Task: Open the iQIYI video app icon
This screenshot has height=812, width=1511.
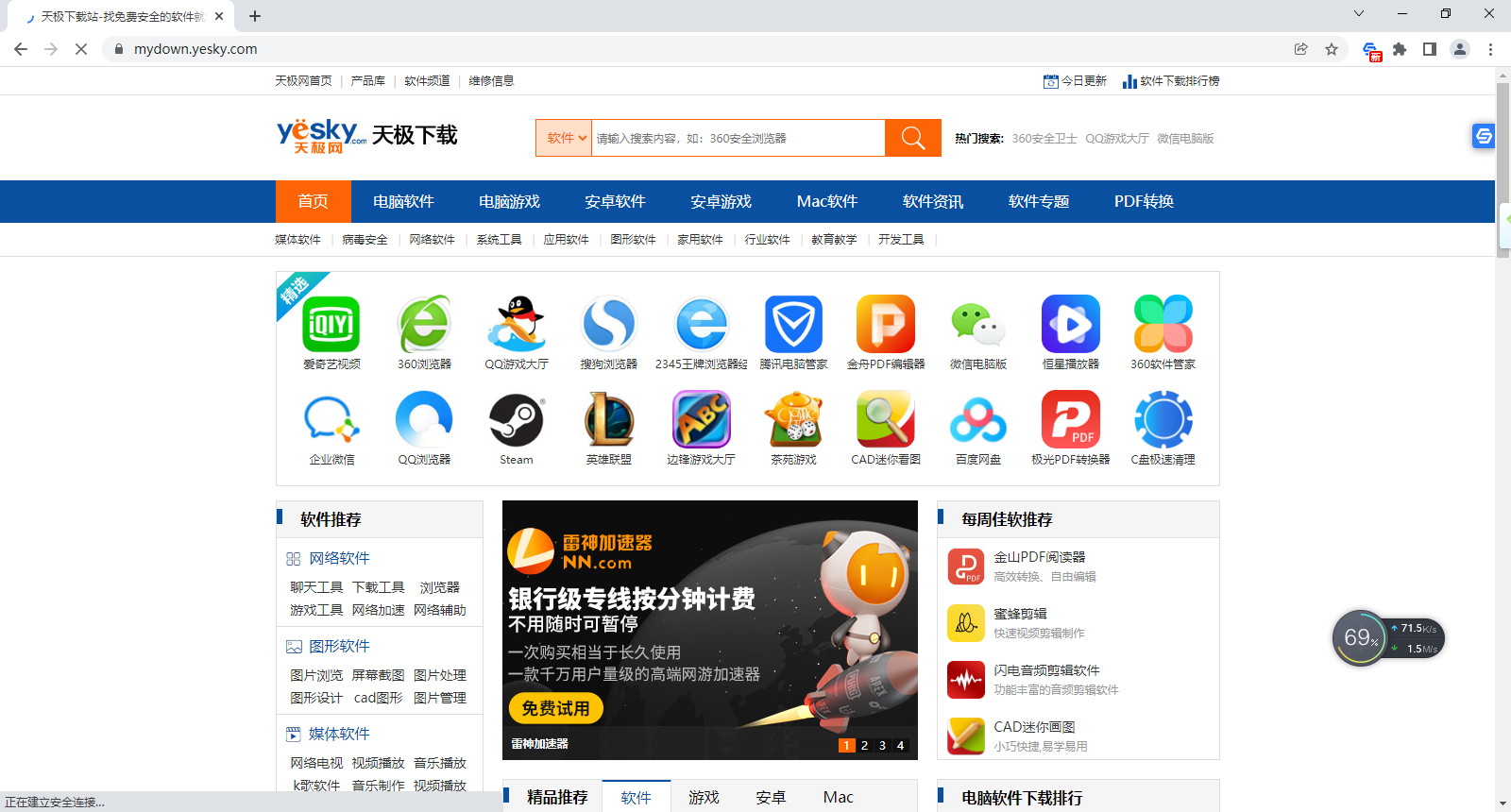Action: 331,324
